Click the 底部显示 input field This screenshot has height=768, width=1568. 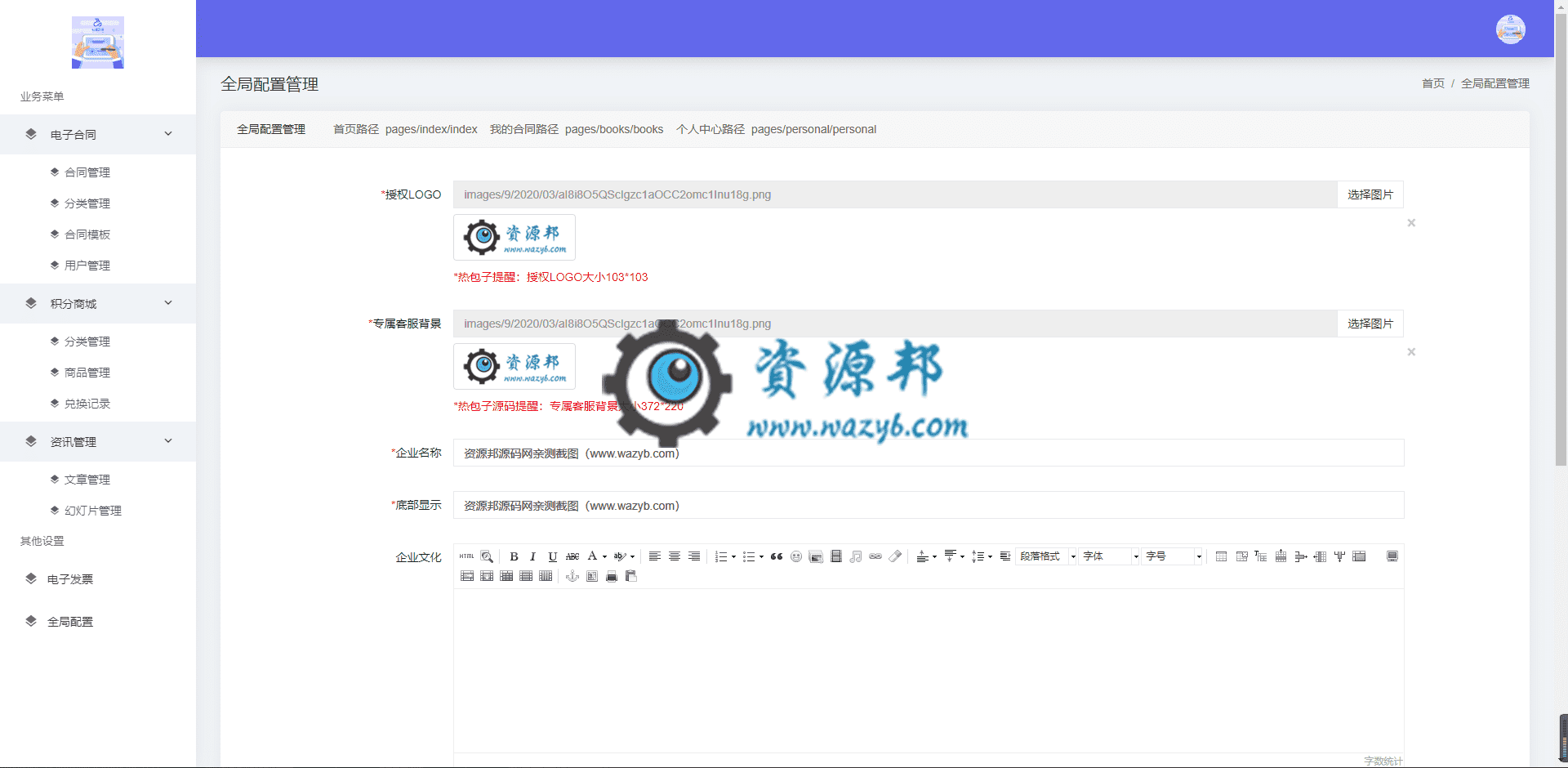(929, 505)
